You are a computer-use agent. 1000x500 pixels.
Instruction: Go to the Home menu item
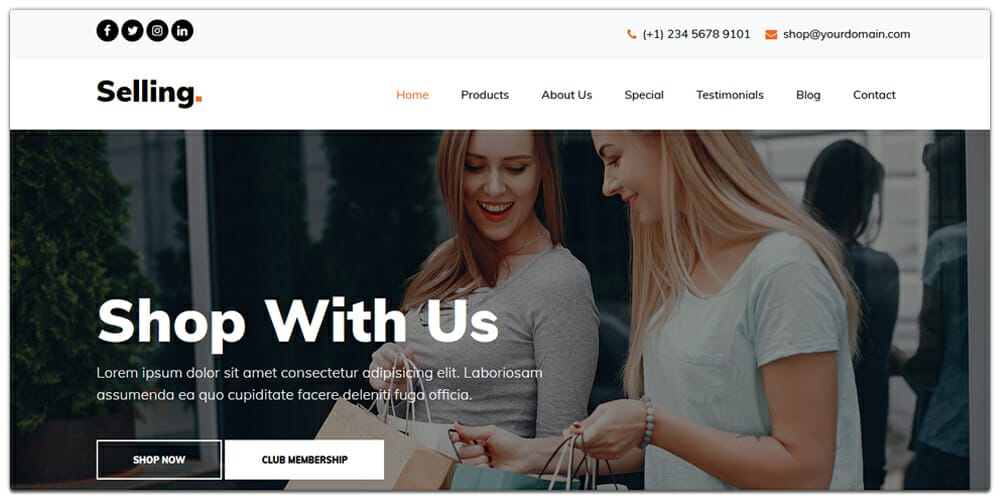click(x=412, y=95)
